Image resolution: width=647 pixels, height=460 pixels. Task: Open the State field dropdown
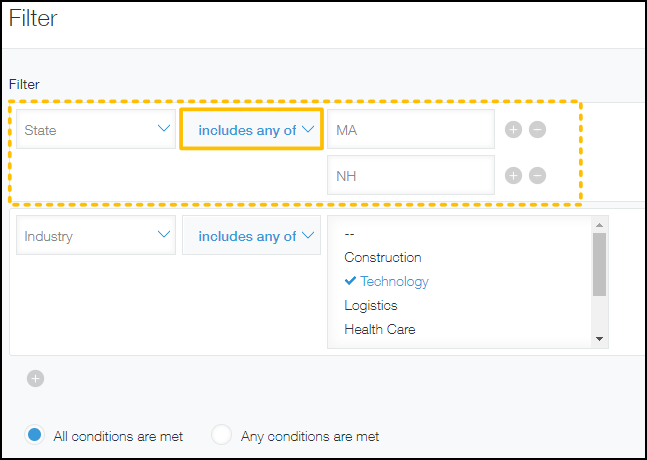(x=96, y=130)
